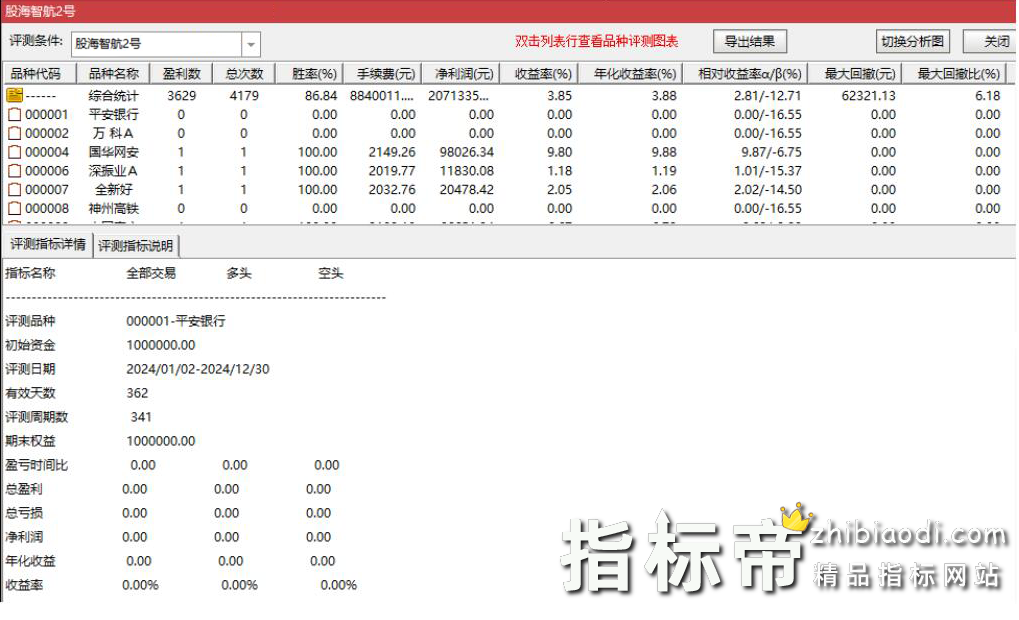Click stock code 000007
The image size is (1019, 620).
click(47, 190)
